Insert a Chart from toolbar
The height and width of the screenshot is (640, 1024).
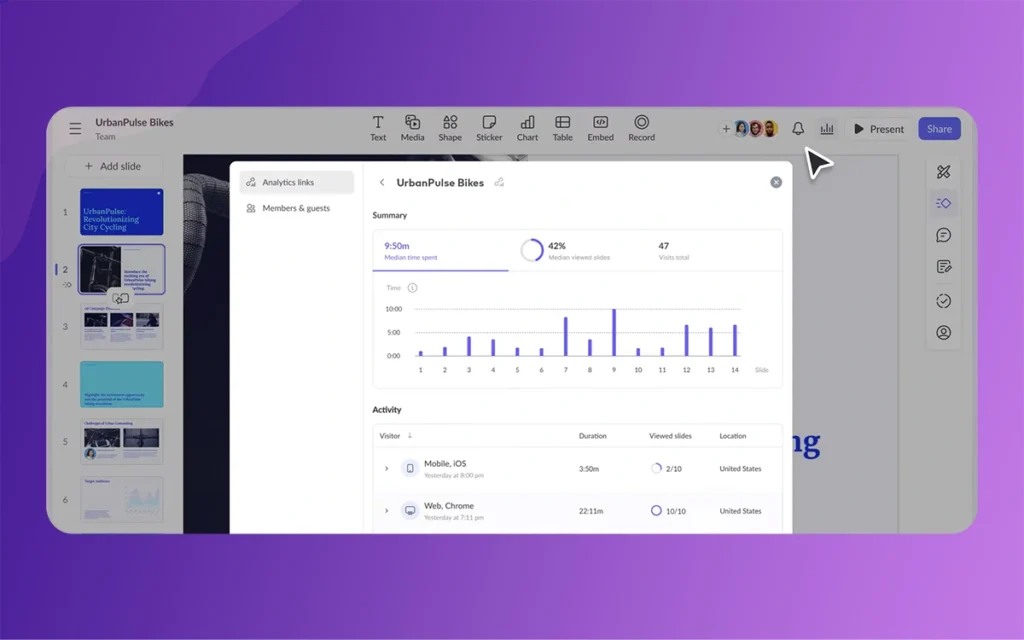point(527,128)
